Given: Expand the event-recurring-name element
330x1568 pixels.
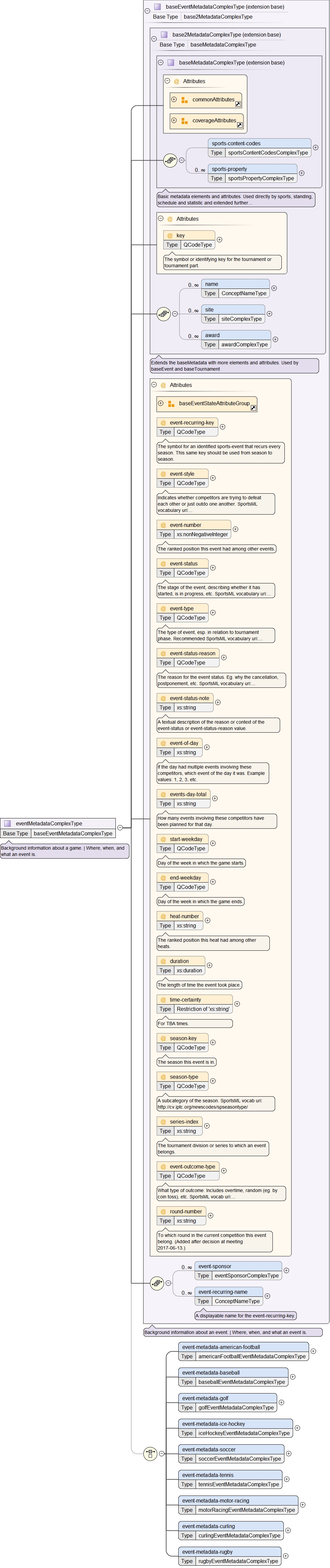Looking at the screenshot, I should coord(267,1296).
